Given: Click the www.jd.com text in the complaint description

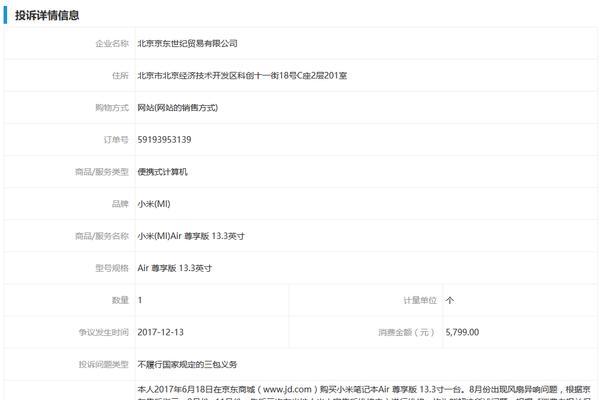Looking at the screenshot, I should (x=287, y=389).
